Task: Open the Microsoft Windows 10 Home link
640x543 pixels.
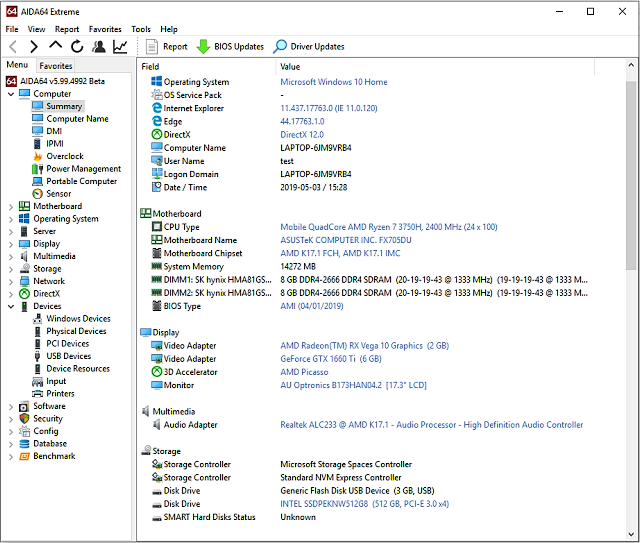Action: (334, 82)
